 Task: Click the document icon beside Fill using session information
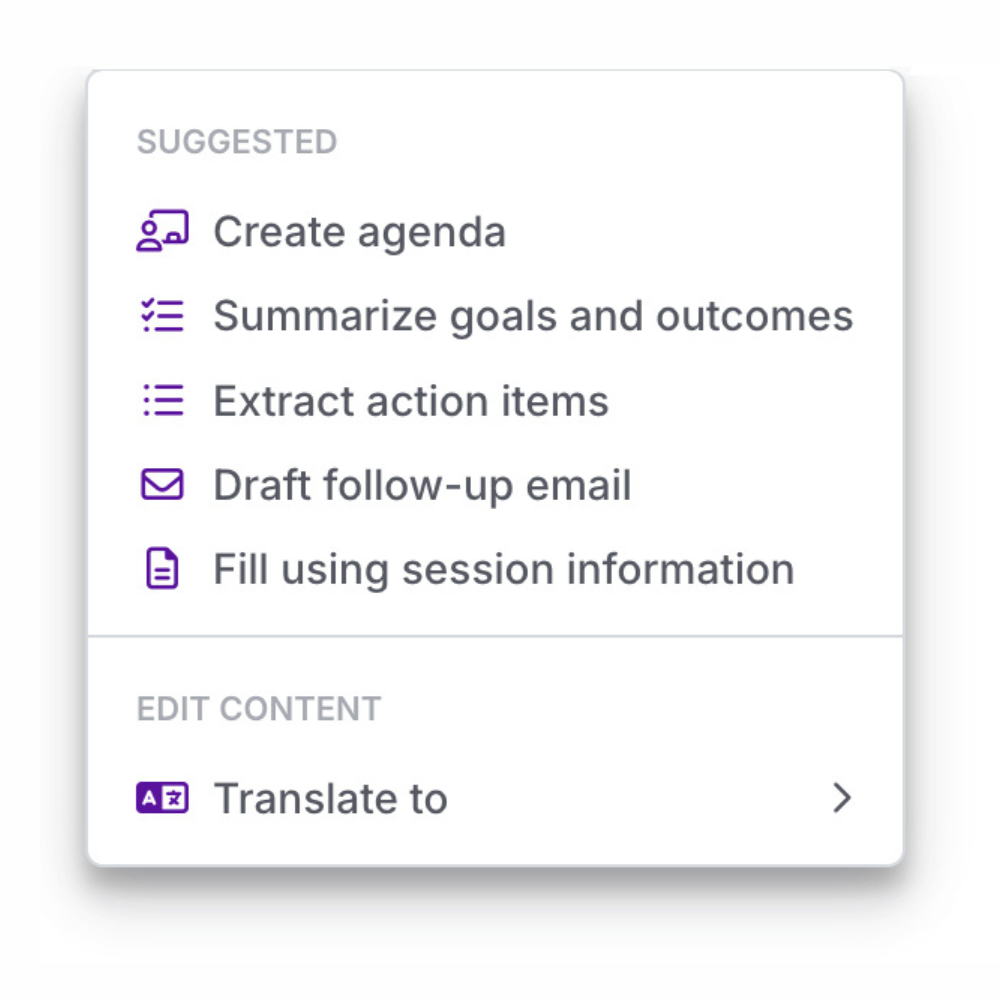click(161, 568)
